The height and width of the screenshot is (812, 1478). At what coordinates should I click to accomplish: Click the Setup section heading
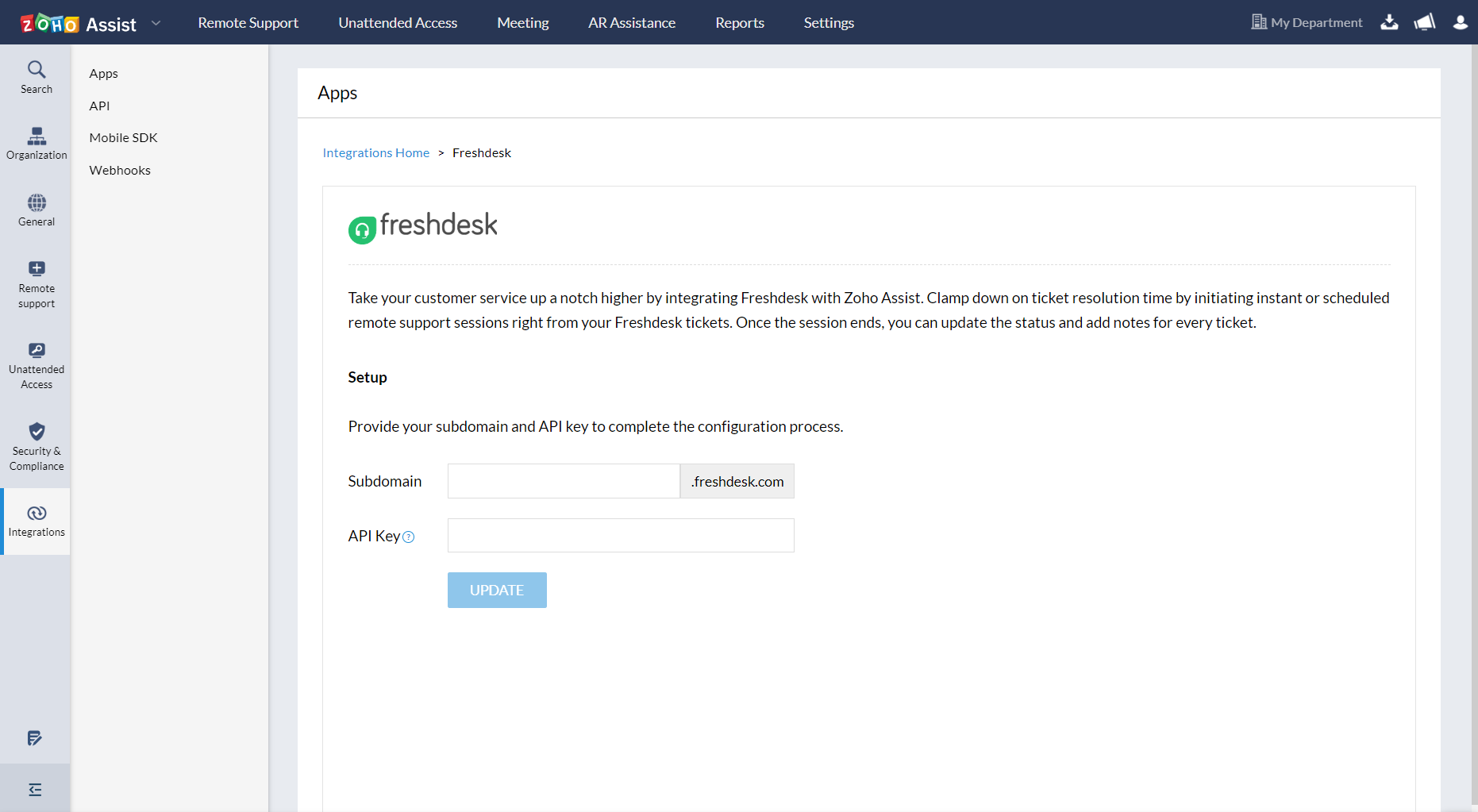(x=368, y=378)
